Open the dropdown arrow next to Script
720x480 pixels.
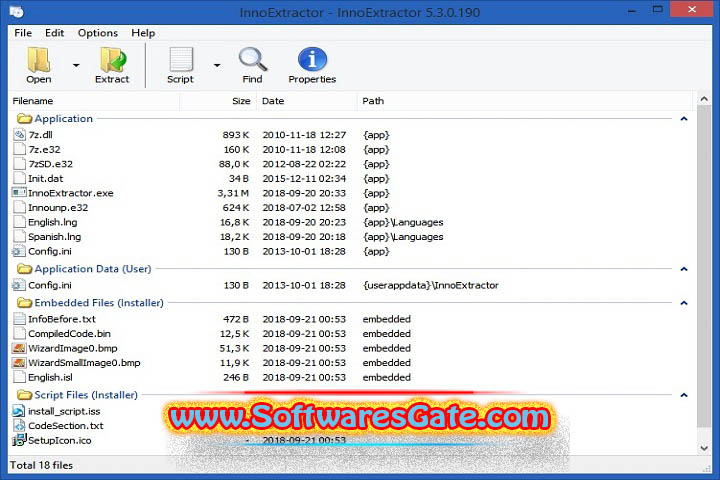click(x=217, y=65)
